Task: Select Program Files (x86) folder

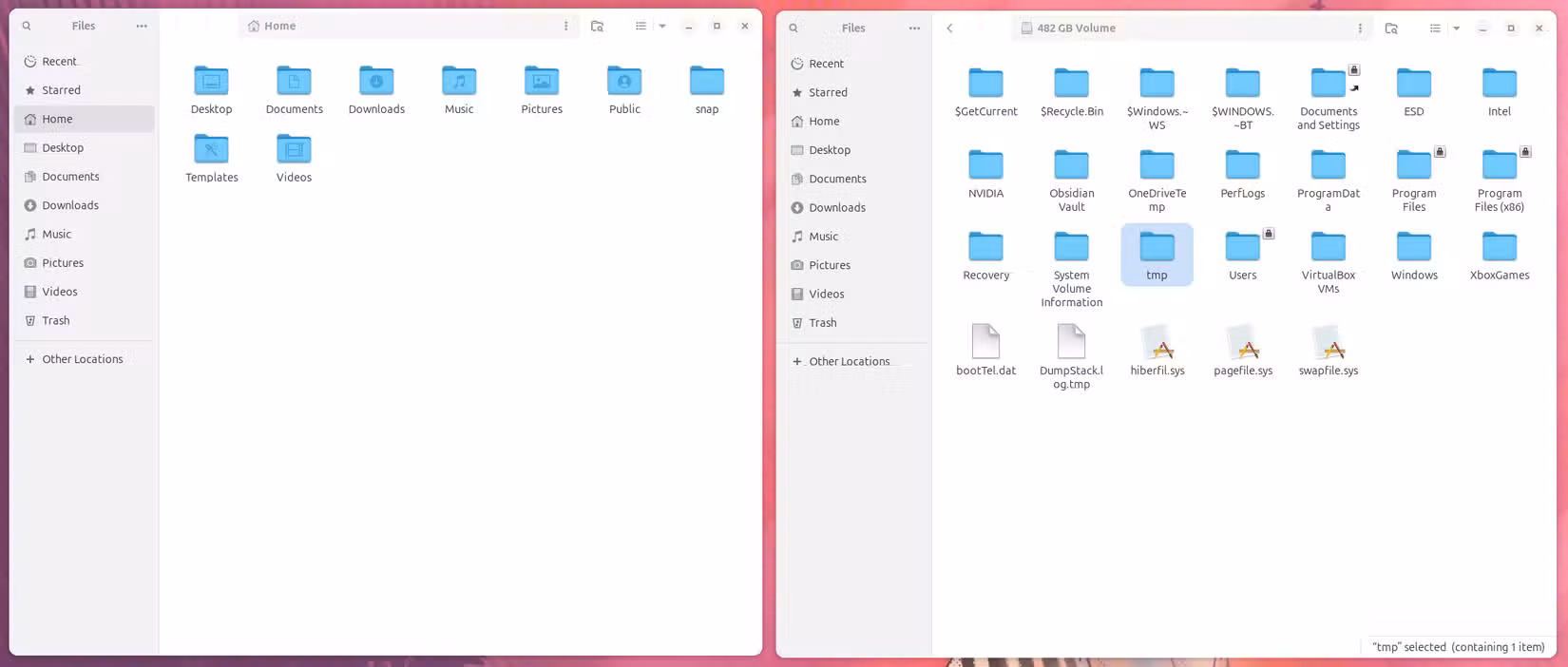Action: [1500, 181]
